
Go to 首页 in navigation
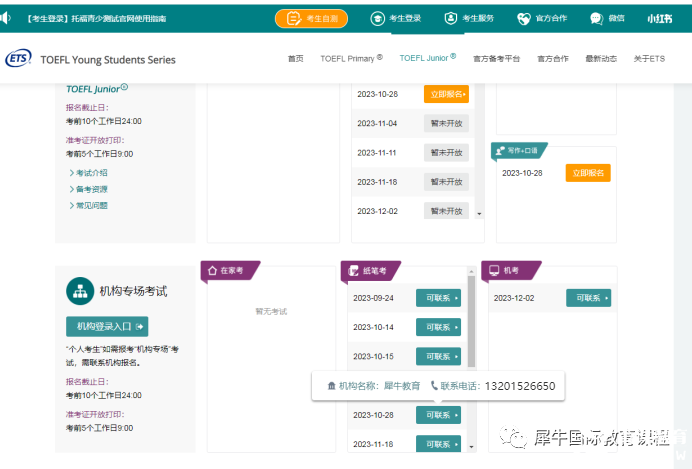(295, 59)
